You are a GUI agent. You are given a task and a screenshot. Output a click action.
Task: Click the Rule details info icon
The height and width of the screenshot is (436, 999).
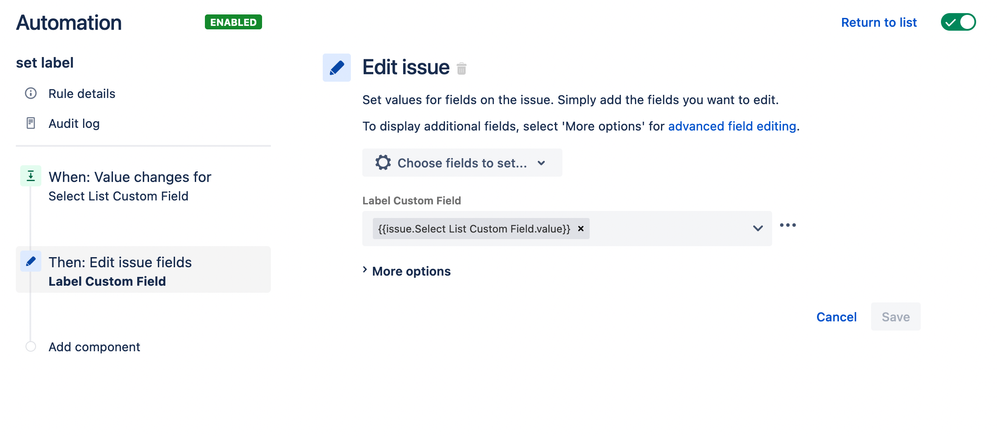[x=31, y=94]
